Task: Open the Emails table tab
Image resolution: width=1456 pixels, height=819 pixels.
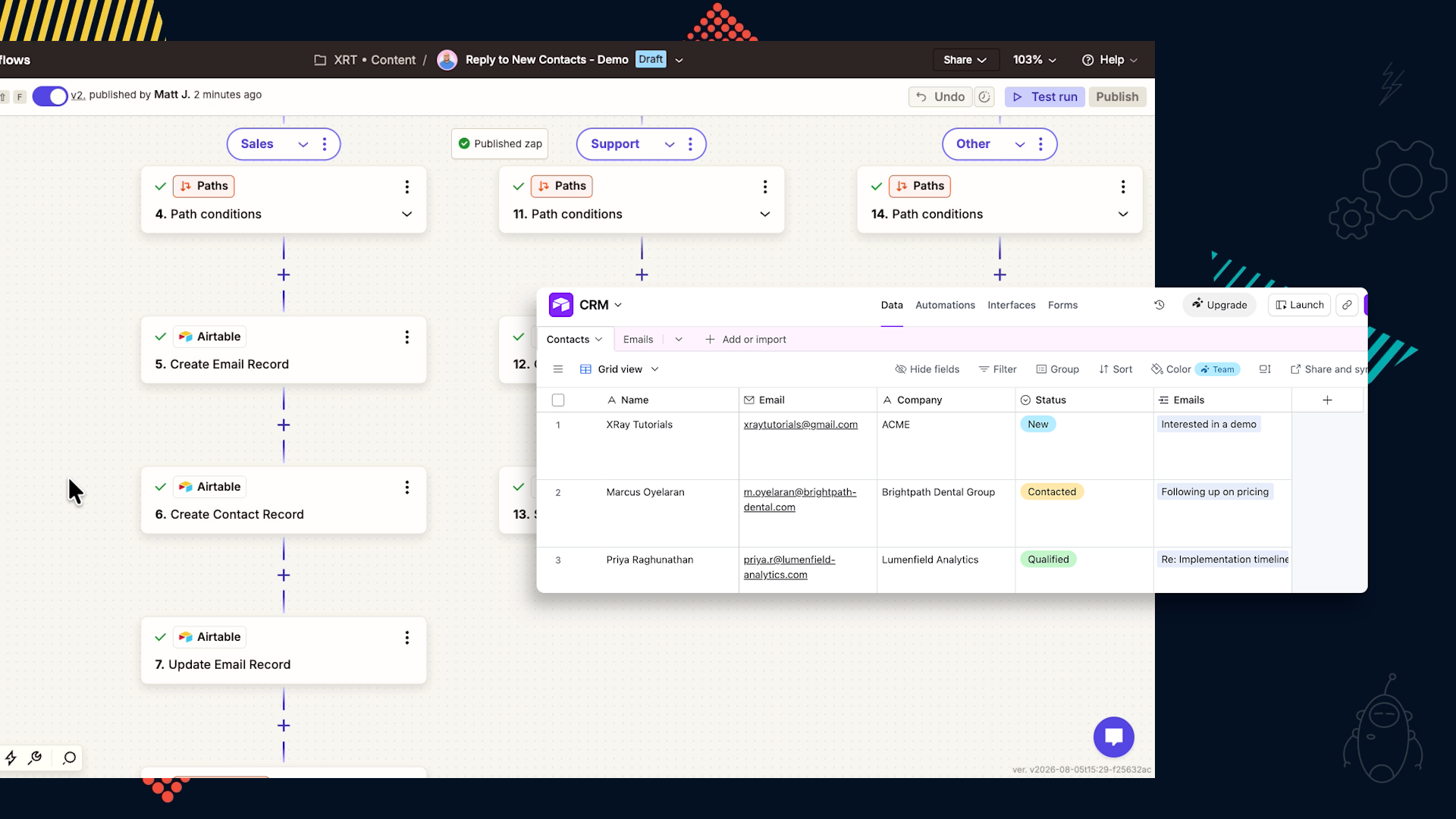Action: click(638, 340)
